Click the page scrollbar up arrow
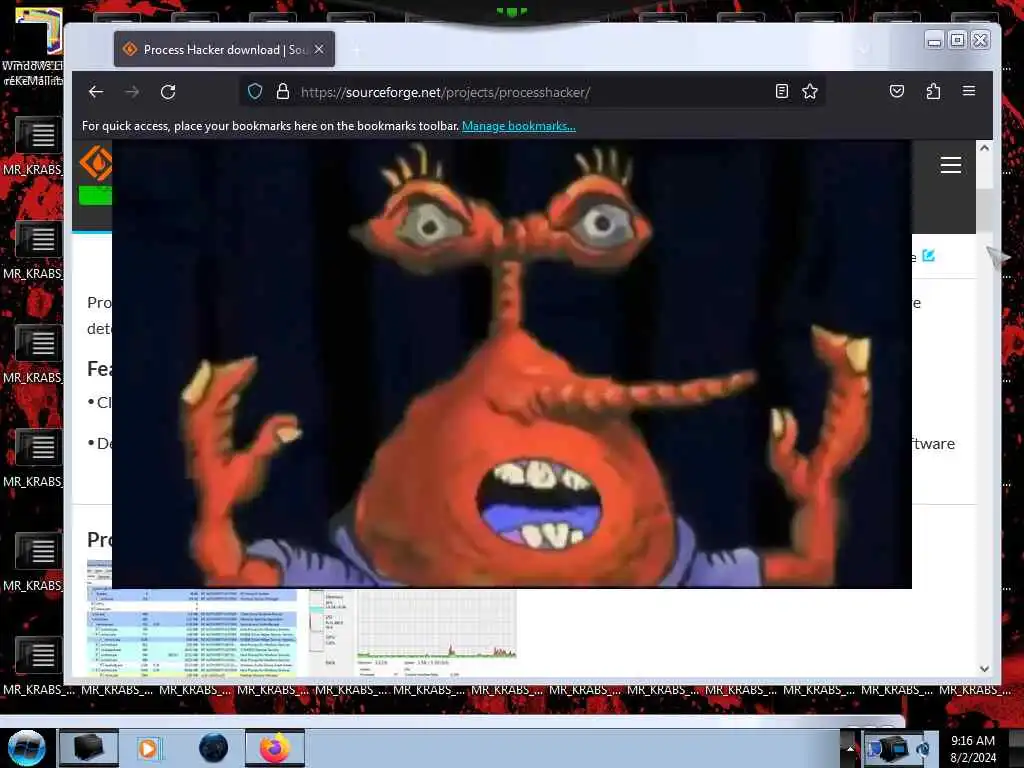This screenshot has width=1024, height=768. (984, 149)
